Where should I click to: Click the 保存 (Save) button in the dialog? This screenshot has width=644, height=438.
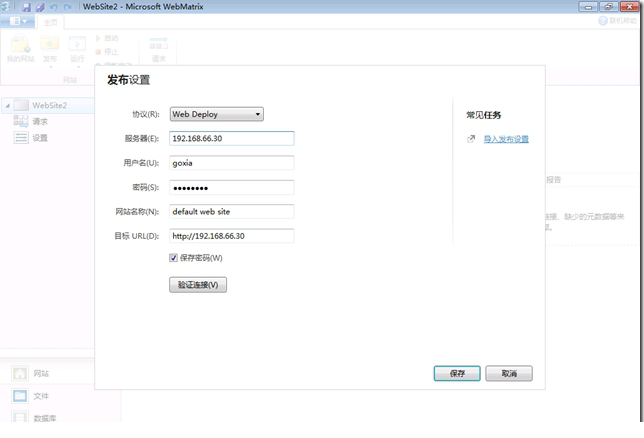point(457,373)
